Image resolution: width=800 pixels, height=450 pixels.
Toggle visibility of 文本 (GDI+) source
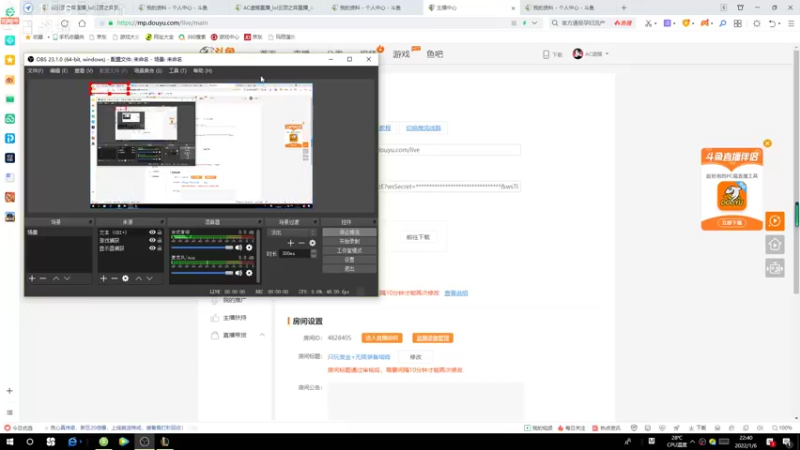pyautogui.click(x=152, y=232)
